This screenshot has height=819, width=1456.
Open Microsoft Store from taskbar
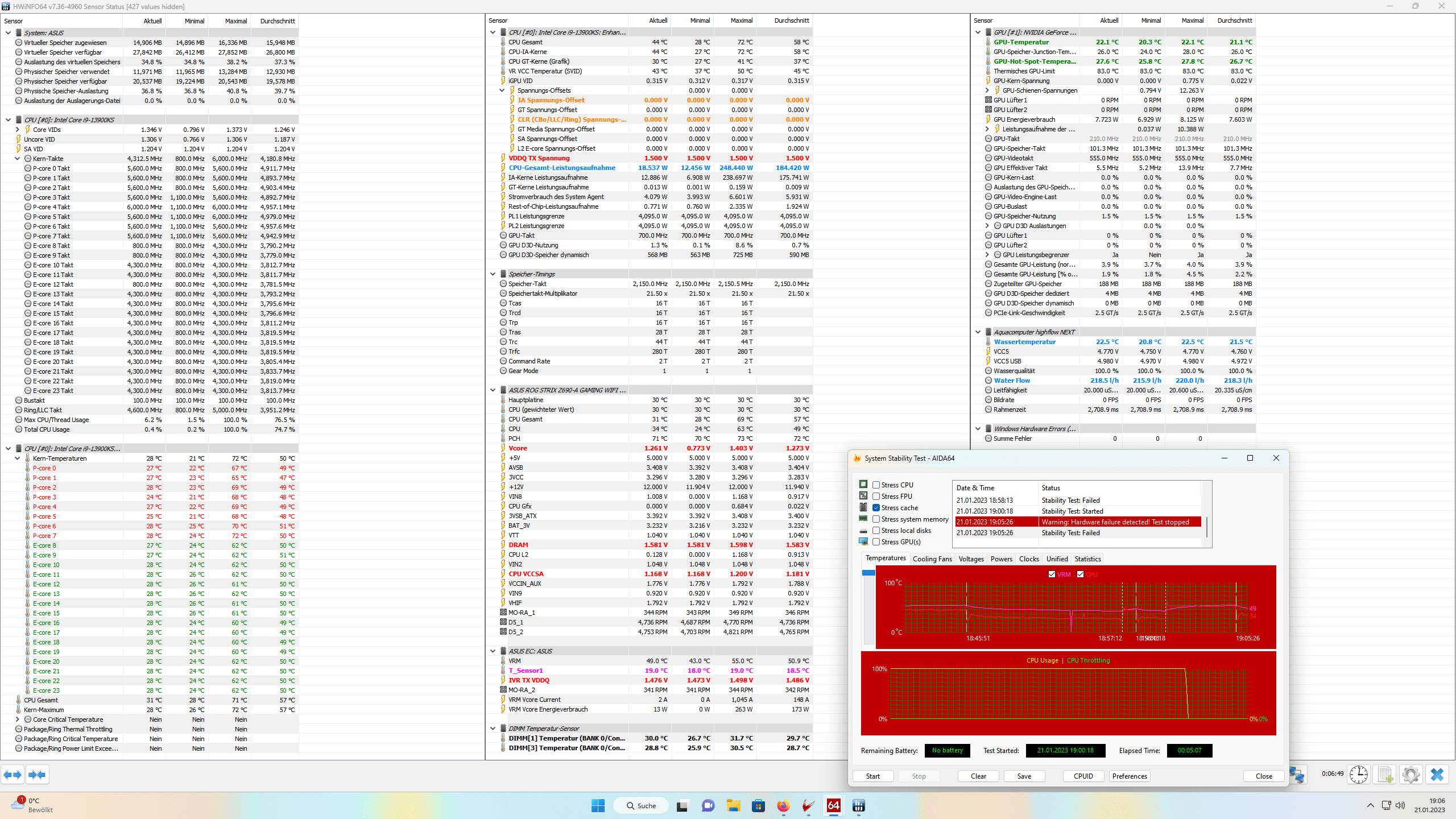tap(758, 805)
